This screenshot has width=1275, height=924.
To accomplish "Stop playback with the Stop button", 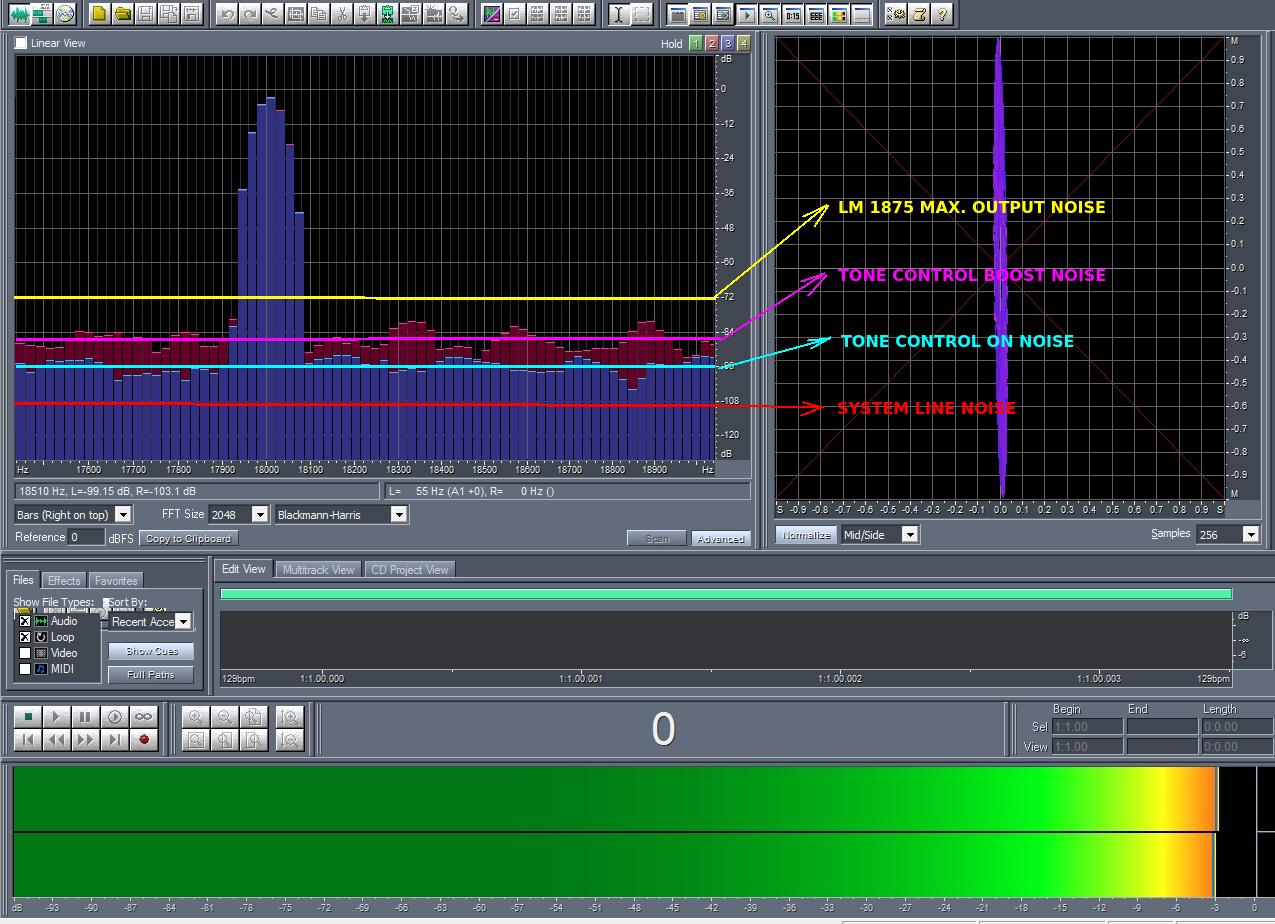I will coord(28,716).
